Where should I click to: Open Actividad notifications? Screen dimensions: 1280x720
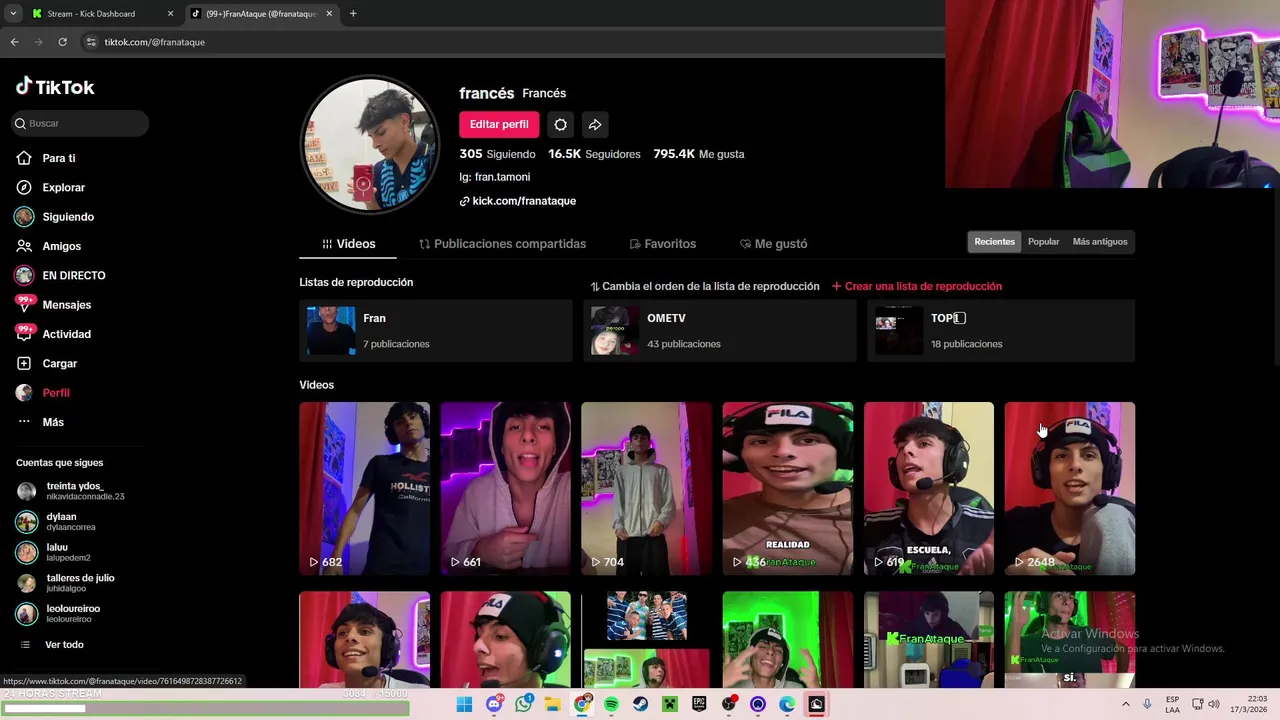(x=66, y=334)
